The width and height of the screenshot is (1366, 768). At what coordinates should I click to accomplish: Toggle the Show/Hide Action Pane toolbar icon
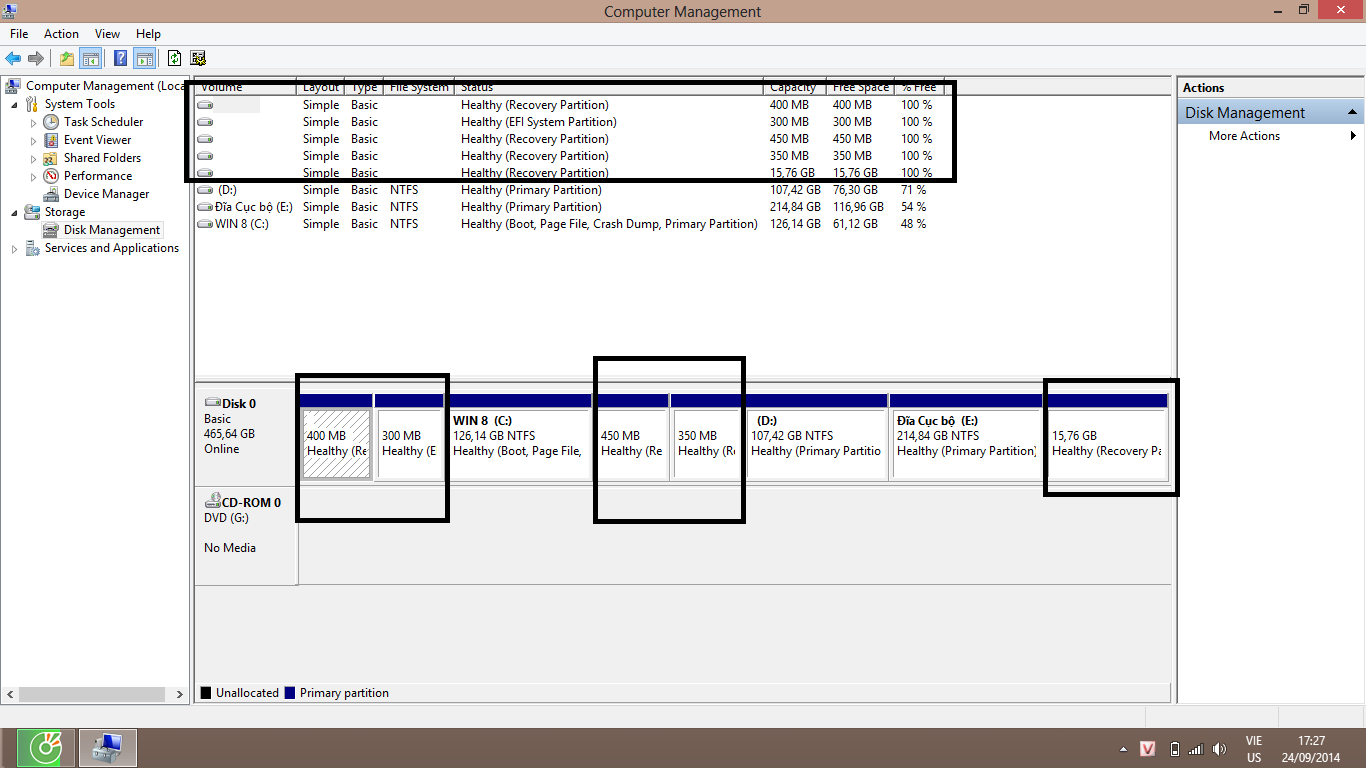(145, 58)
